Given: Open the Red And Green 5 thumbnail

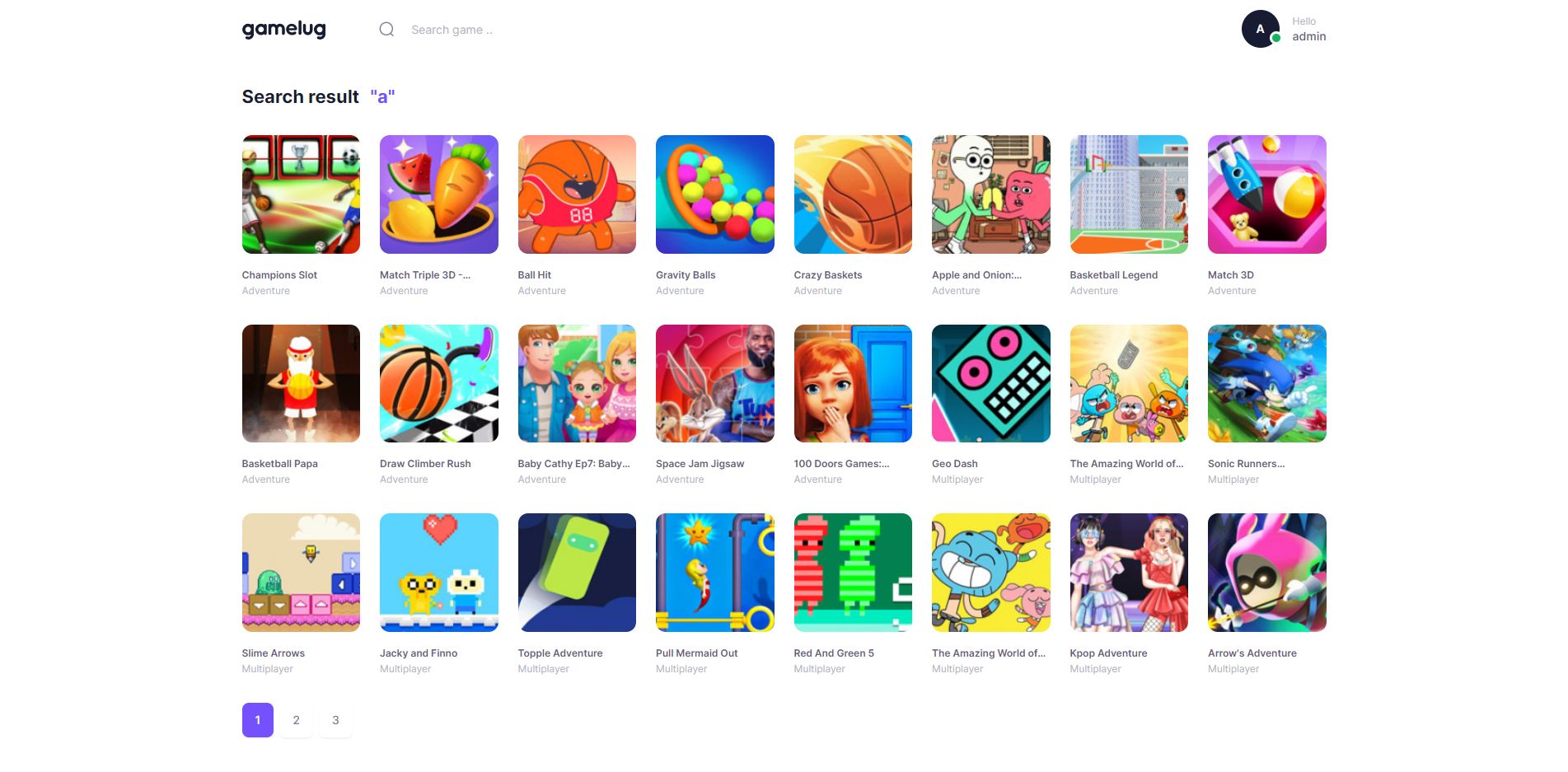Looking at the screenshot, I should (x=853, y=573).
